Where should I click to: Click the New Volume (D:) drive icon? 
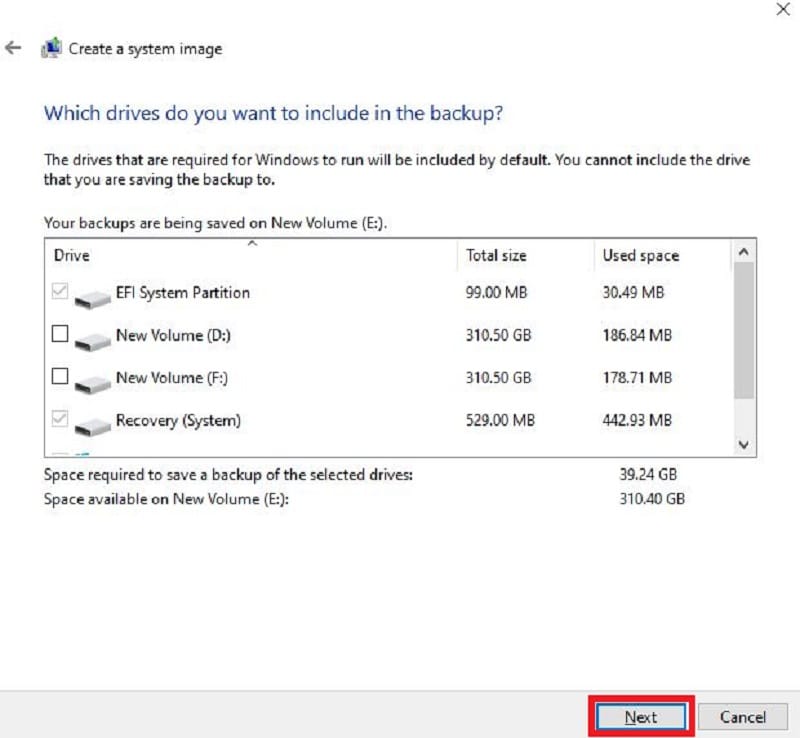[x=92, y=340]
